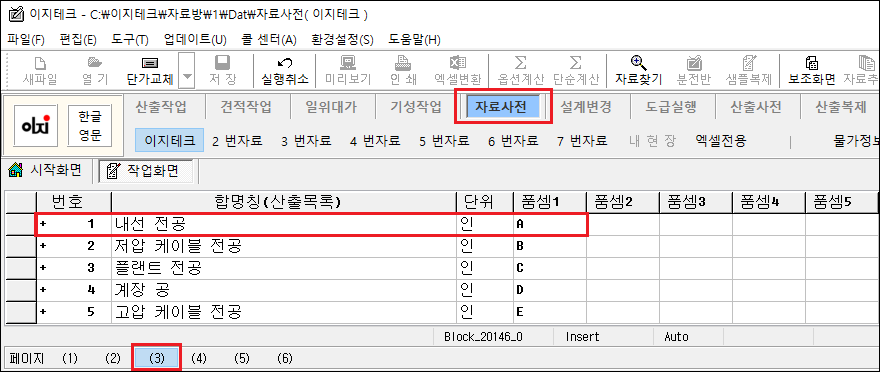Select 4 번자료 data source

tap(375, 141)
